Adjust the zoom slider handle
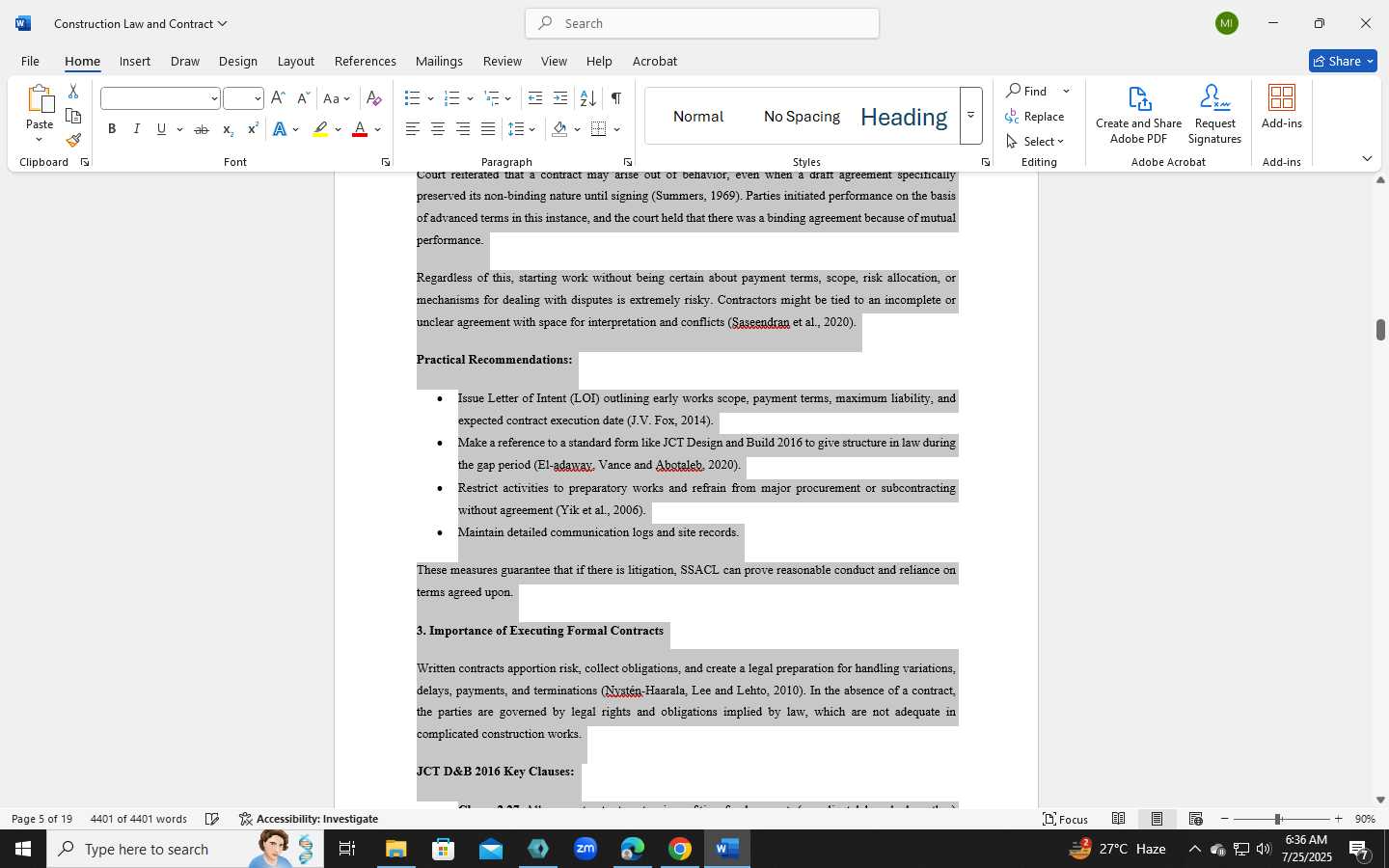The height and width of the screenshot is (868, 1389). click(1277, 819)
